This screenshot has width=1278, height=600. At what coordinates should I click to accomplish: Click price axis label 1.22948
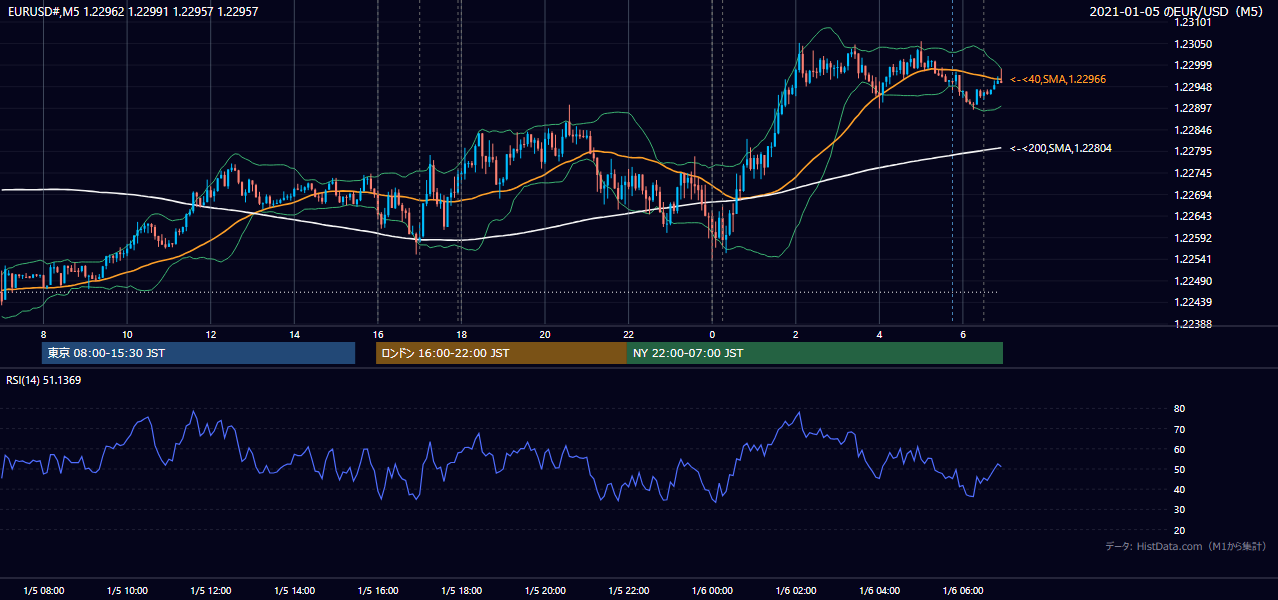(1192, 87)
